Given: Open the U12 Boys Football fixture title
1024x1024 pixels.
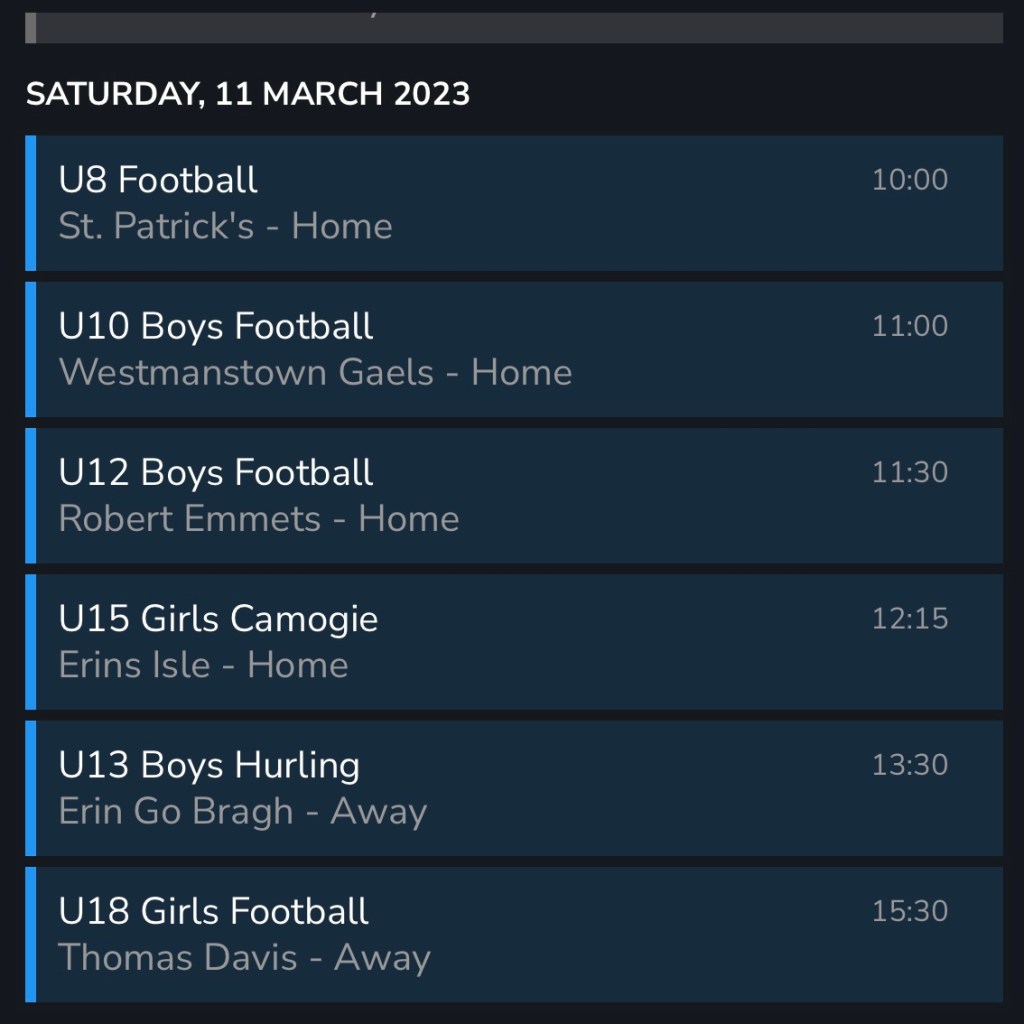Looking at the screenshot, I should pos(216,472).
